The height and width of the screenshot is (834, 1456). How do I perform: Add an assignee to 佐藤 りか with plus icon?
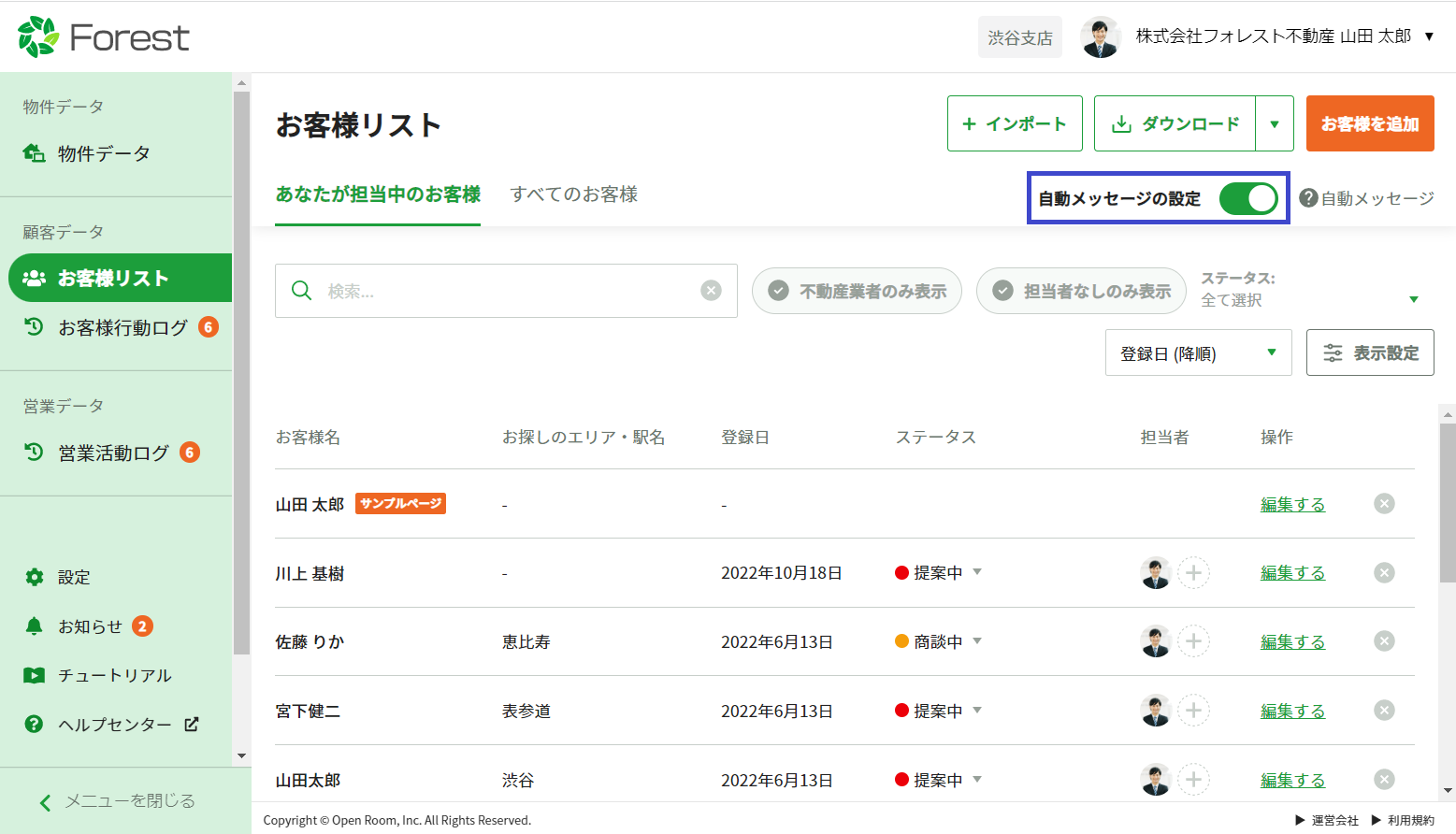click(1193, 641)
